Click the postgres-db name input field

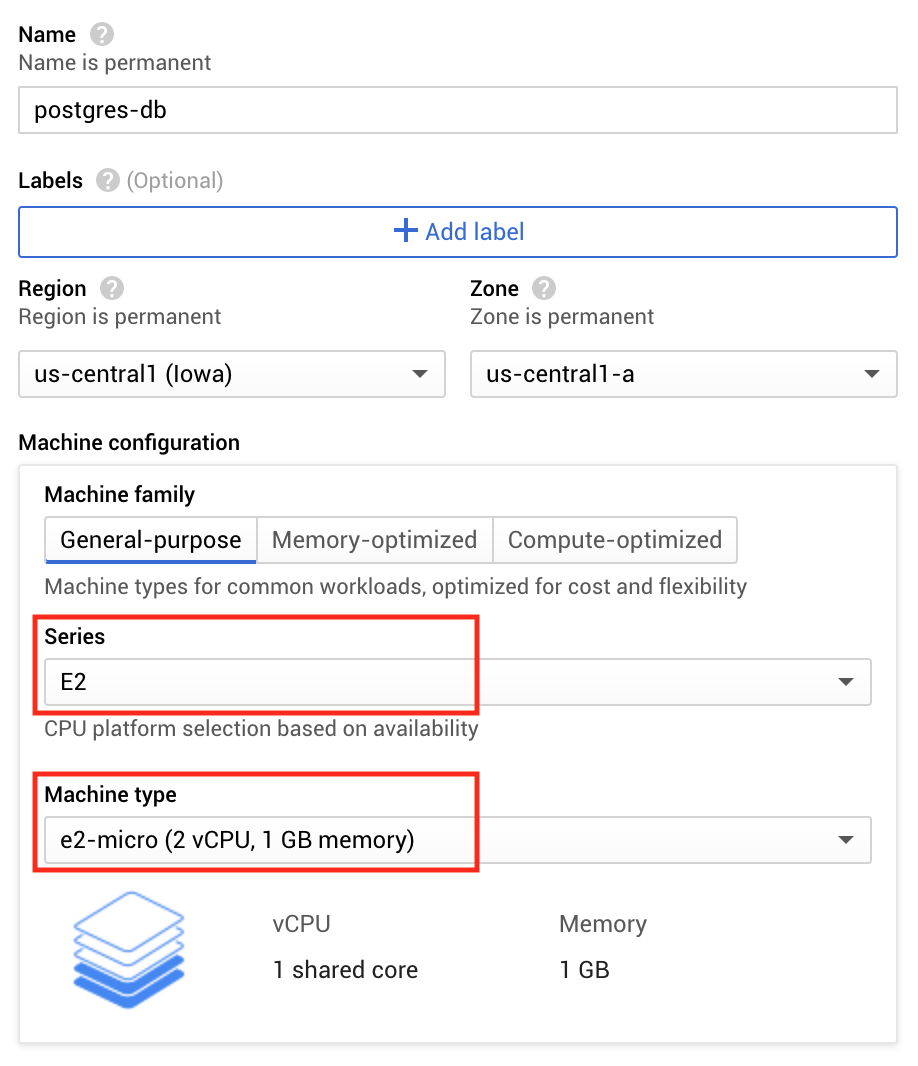tap(458, 110)
